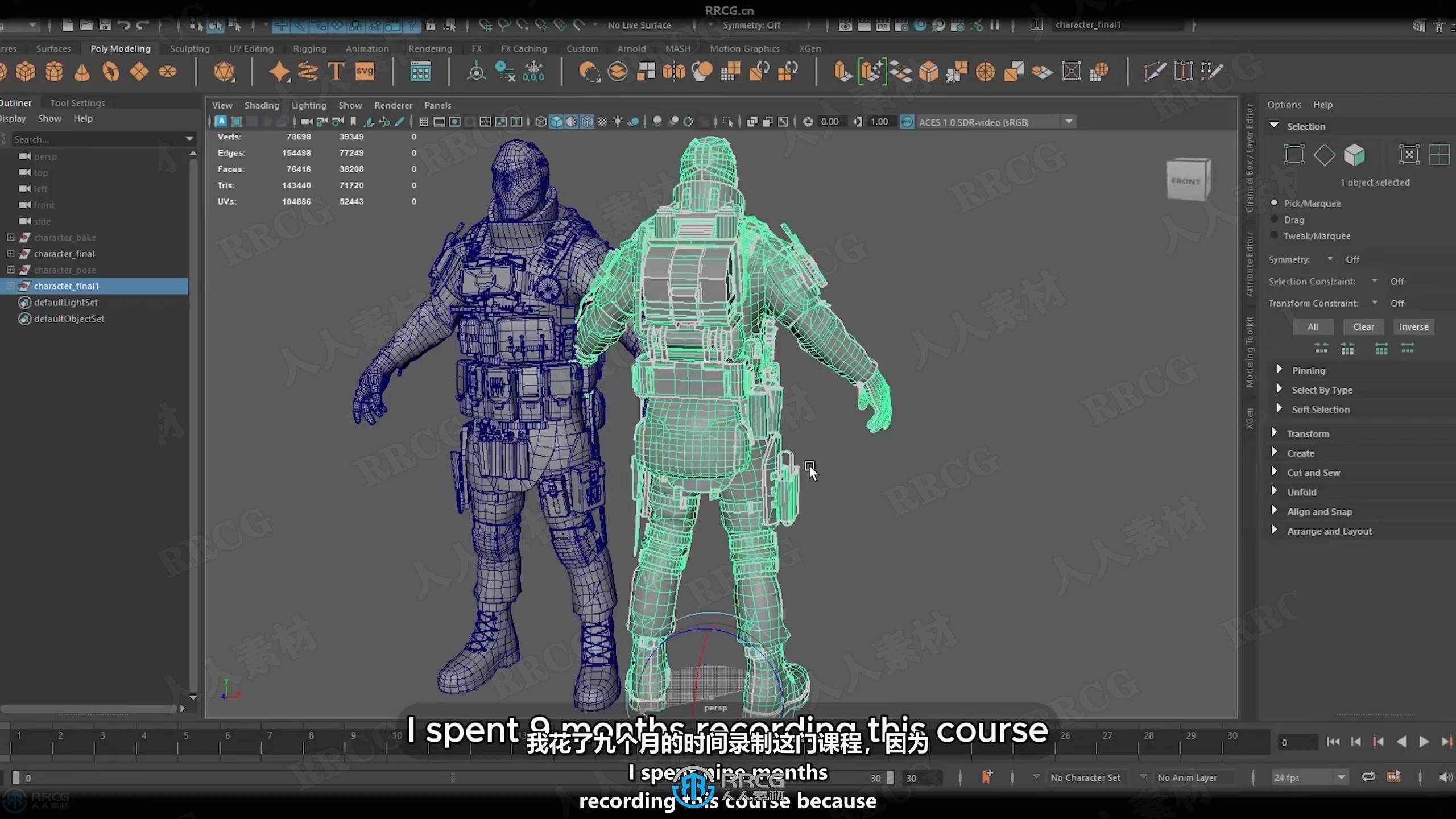Click the Clear selection button

[x=1363, y=326]
